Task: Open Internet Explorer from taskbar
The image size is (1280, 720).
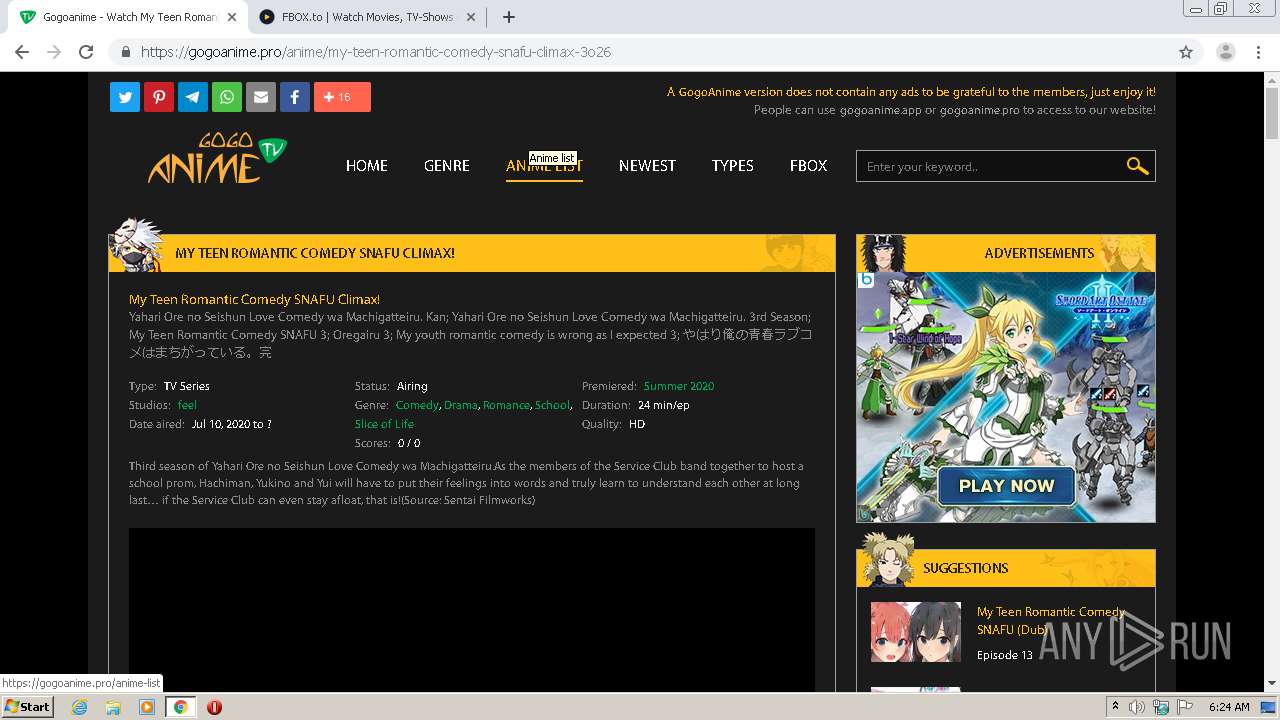Action: tap(80, 707)
